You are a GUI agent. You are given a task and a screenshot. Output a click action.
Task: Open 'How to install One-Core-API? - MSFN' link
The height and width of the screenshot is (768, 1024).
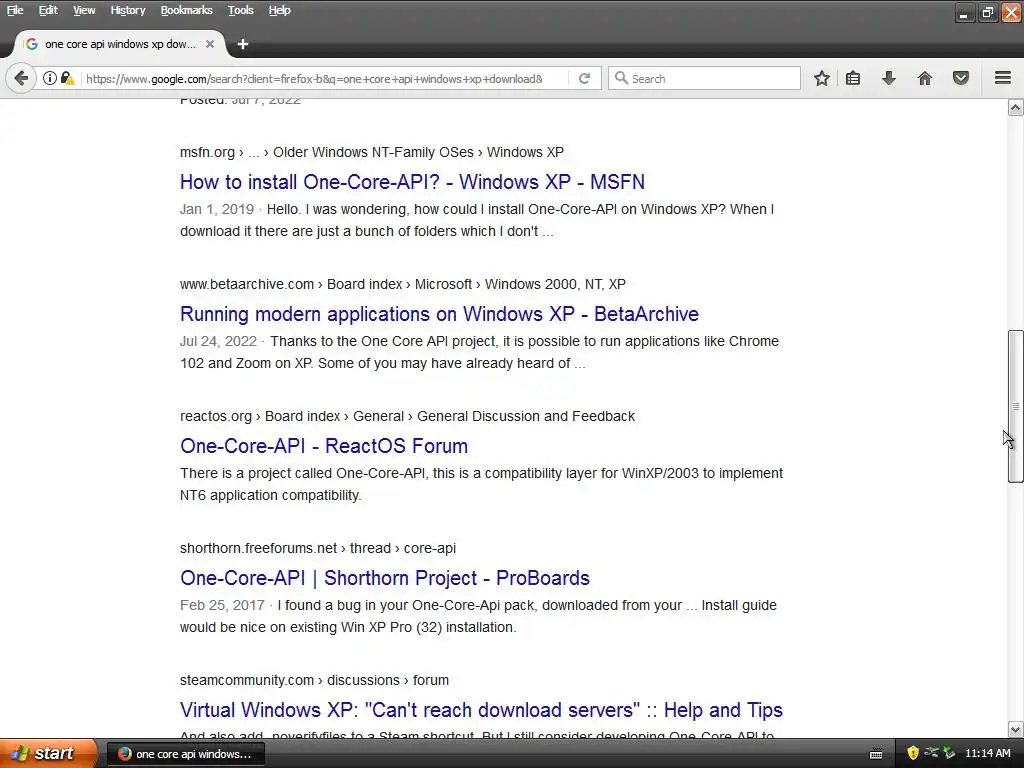(412, 182)
